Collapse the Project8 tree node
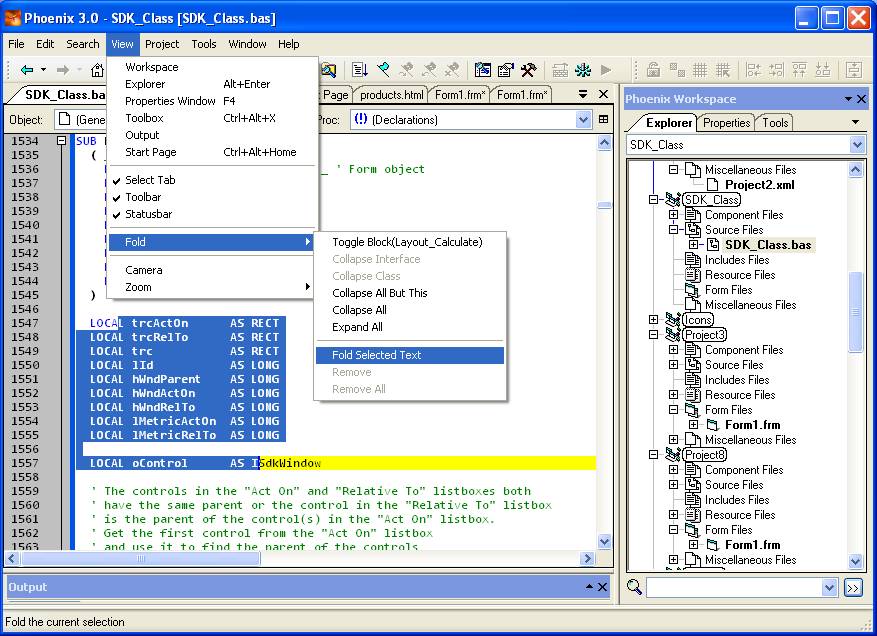The width and height of the screenshot is (877, 636). [x=653, y=455]
